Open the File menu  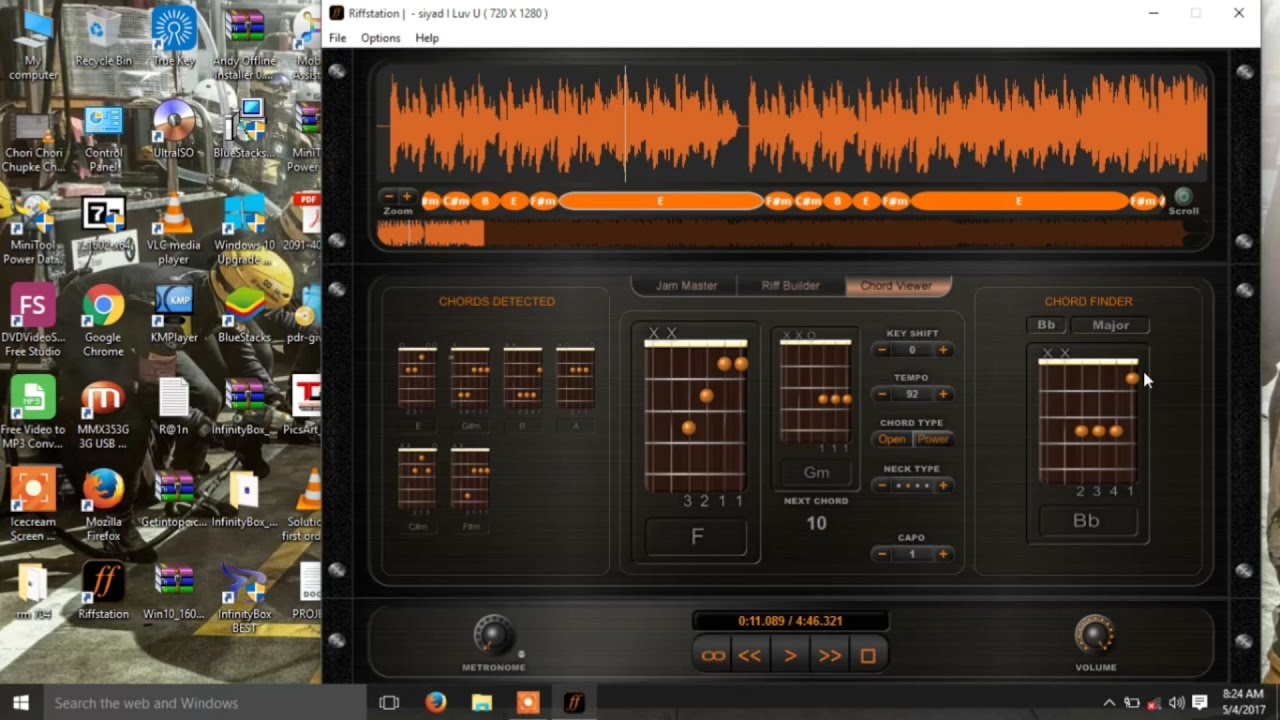338,38
